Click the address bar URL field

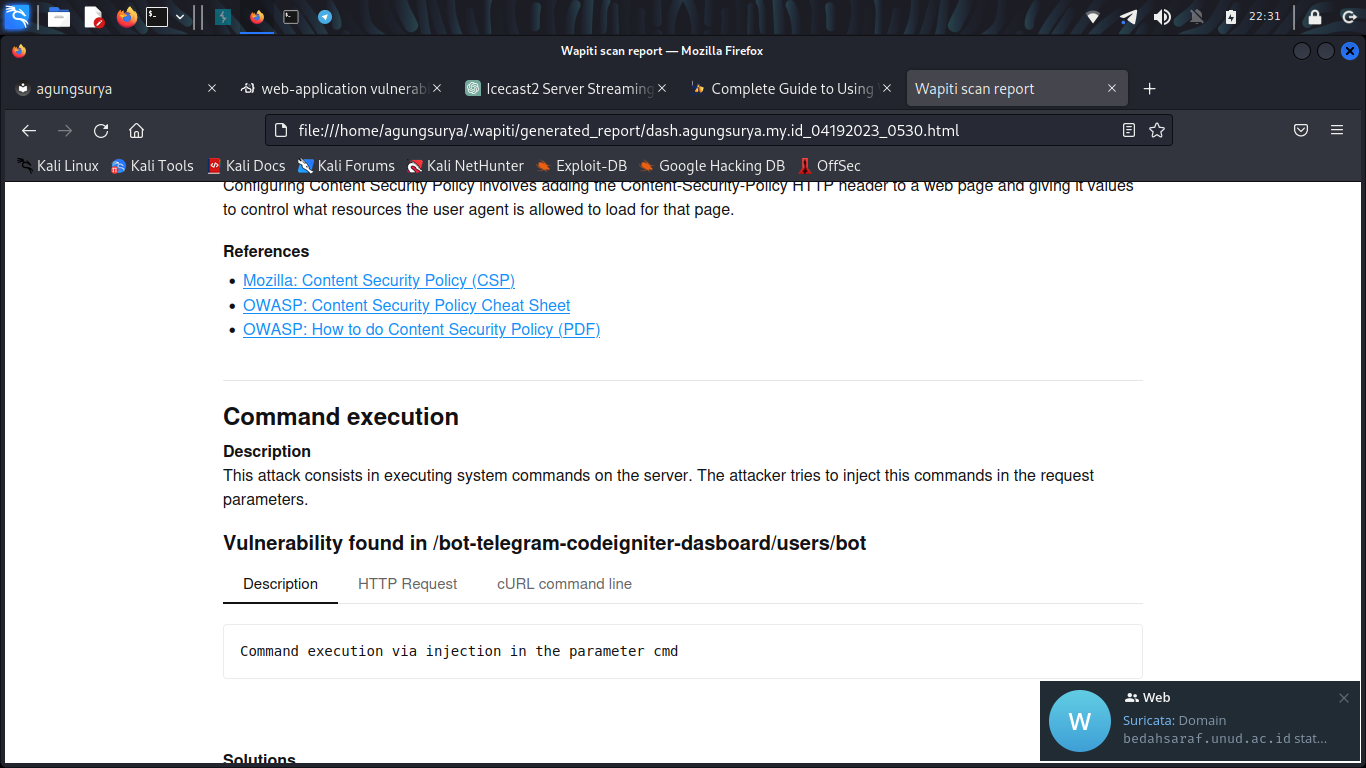tap(690, 130)
